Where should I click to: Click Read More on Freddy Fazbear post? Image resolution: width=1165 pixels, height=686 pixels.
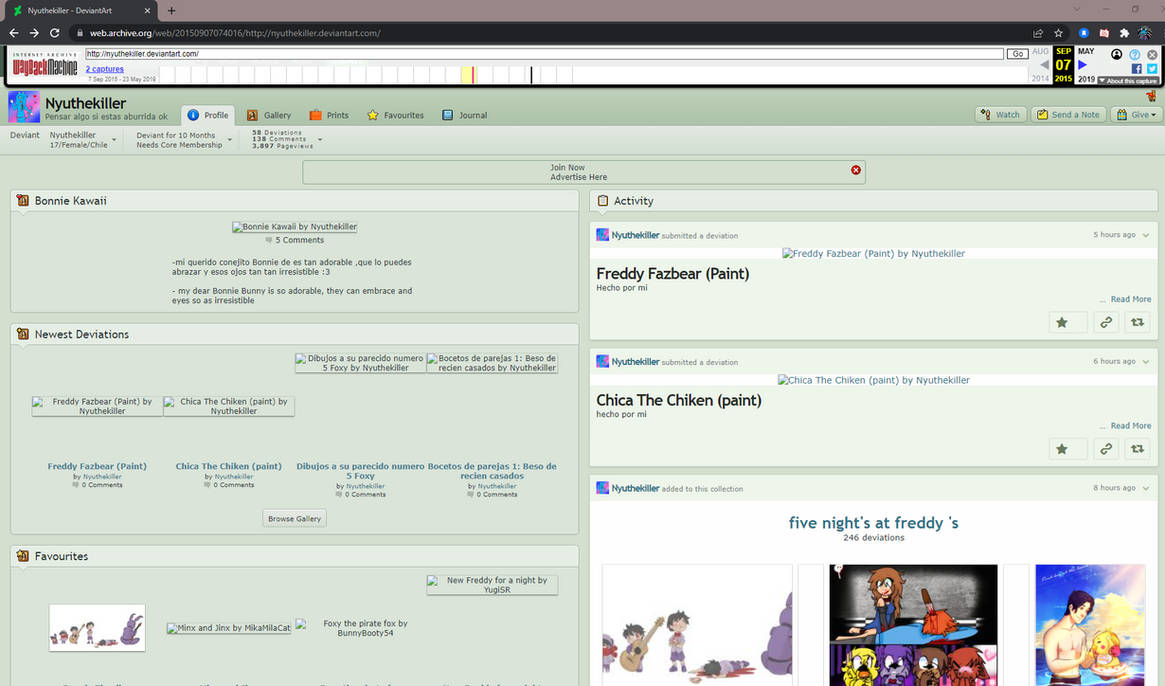pos(1130,299)
